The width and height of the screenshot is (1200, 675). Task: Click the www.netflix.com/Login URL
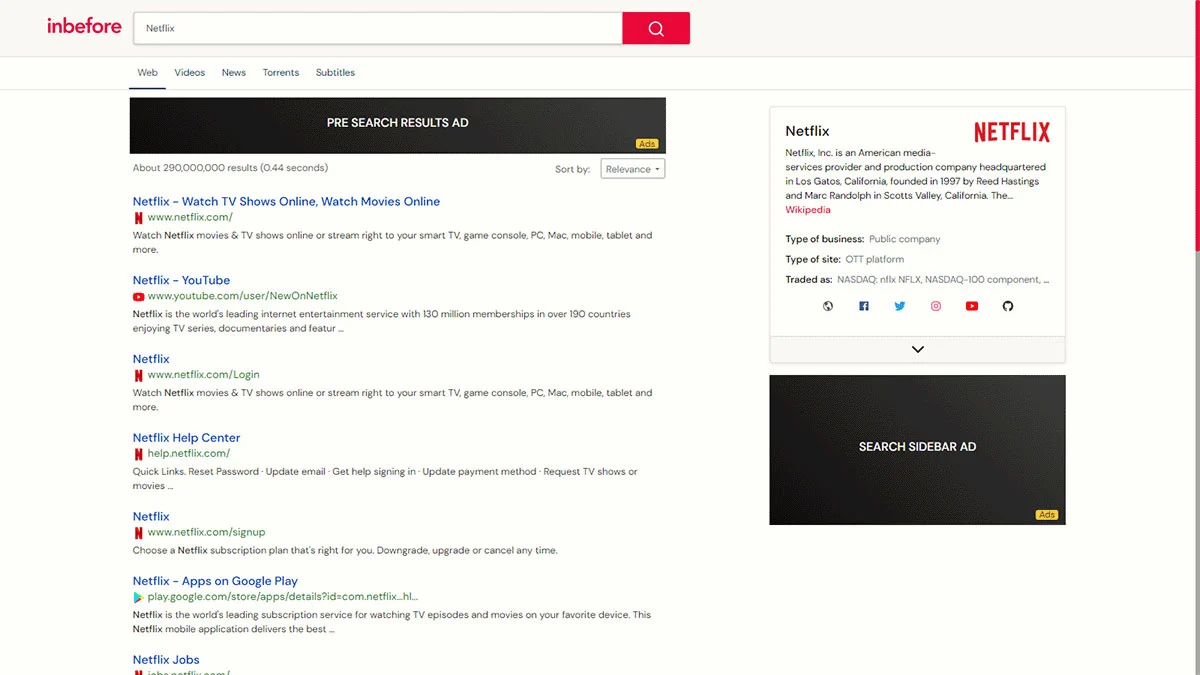pos(204,375)
